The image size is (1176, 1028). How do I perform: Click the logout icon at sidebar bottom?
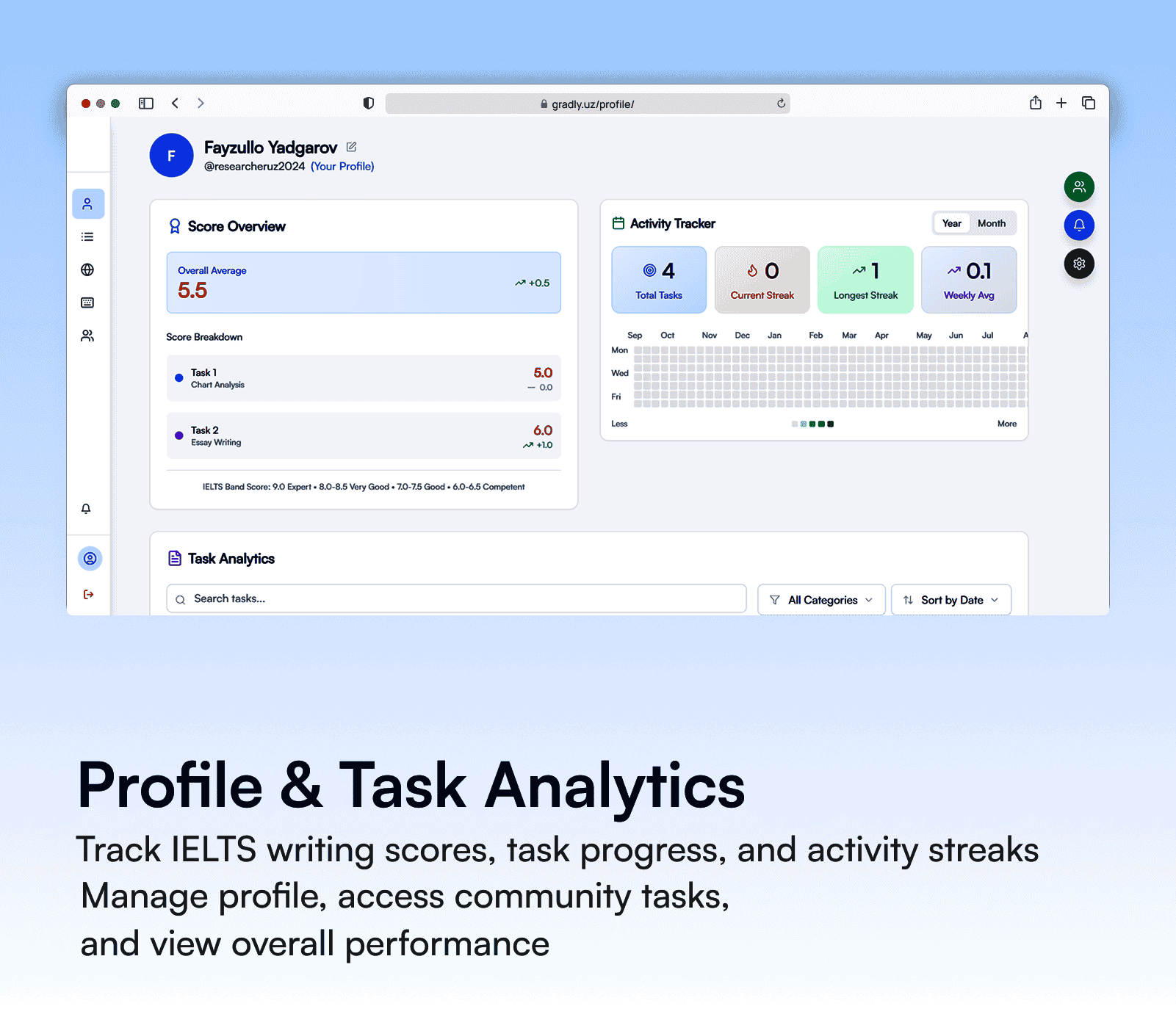coord(87,594)
